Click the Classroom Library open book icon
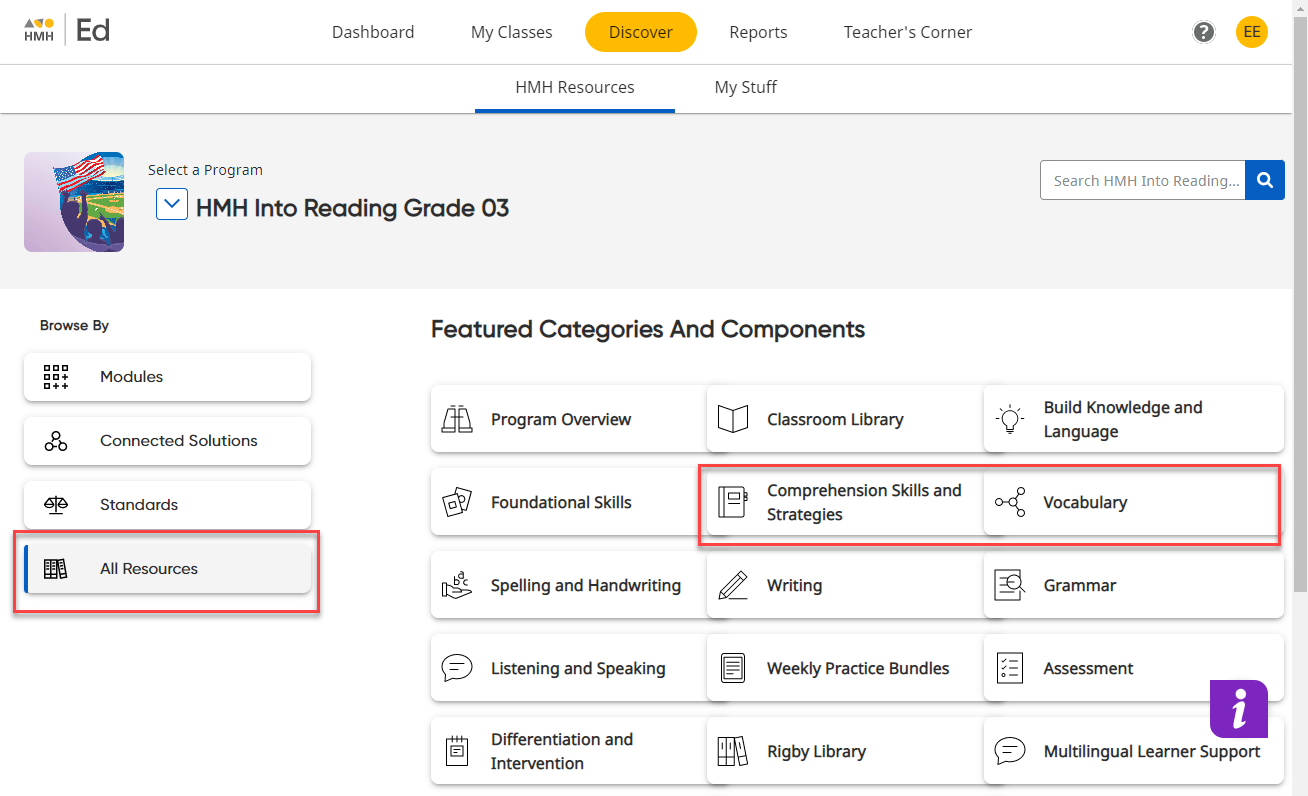 click(x=733, y=418)
